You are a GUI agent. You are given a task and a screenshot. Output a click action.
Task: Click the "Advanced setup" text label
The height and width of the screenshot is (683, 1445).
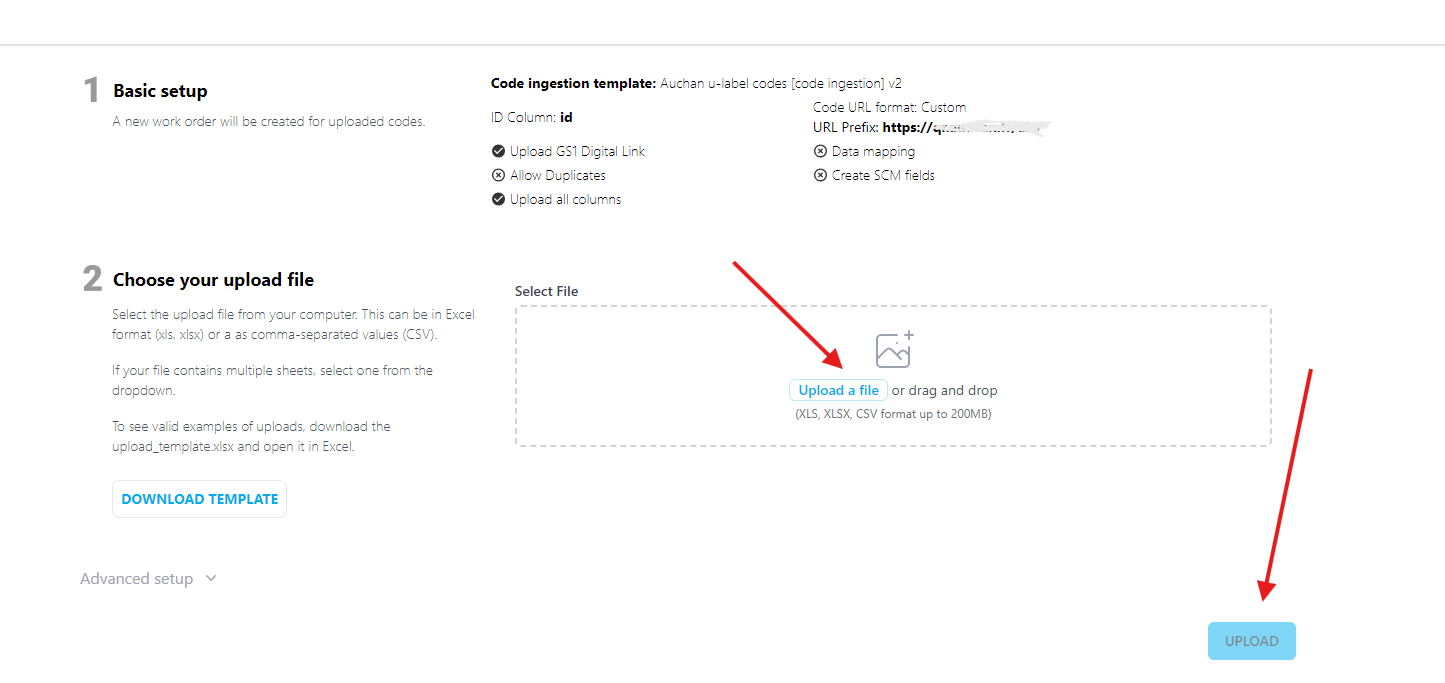[136, 579]
